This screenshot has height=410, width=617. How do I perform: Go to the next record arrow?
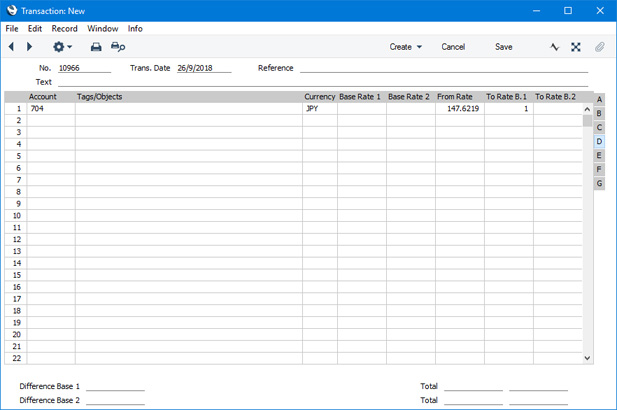tap(29, 47)
